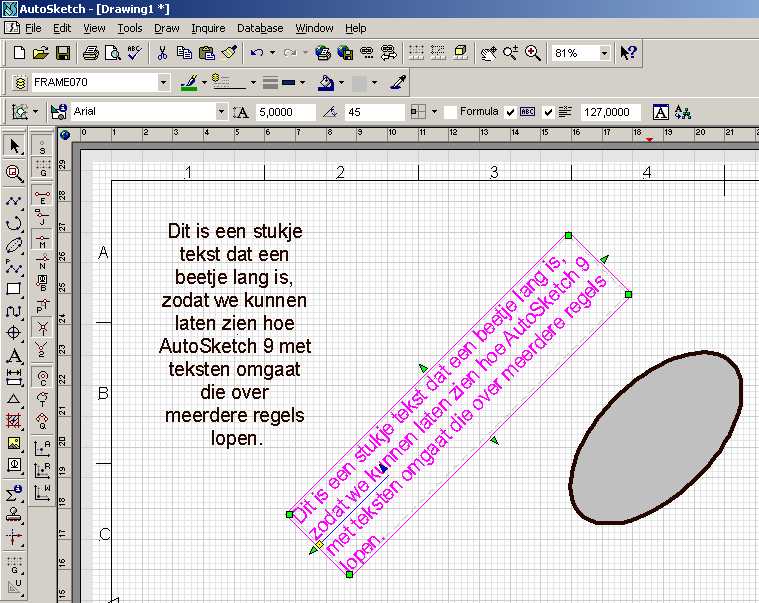Toggle Midpoint snap M

coord(42,241)
